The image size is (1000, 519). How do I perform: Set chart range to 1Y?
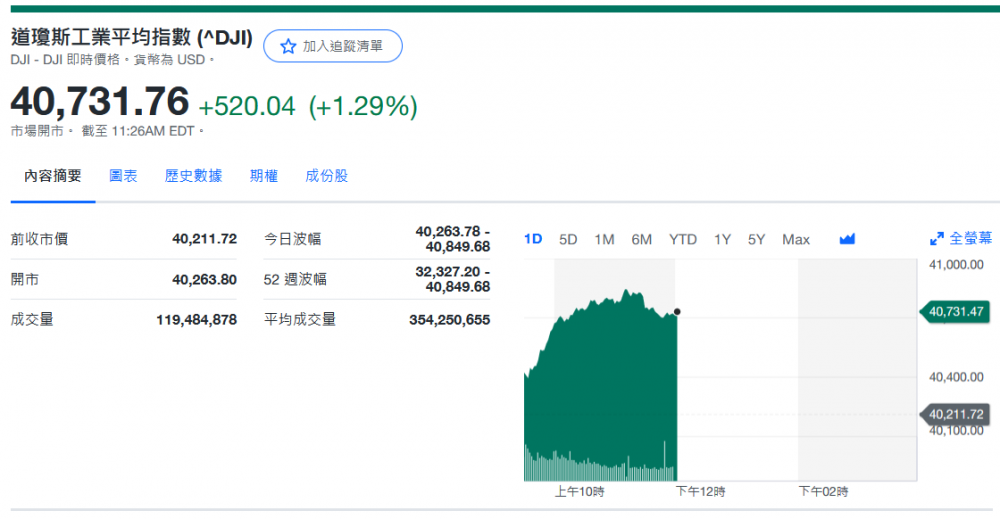click(x=722, y=239)
